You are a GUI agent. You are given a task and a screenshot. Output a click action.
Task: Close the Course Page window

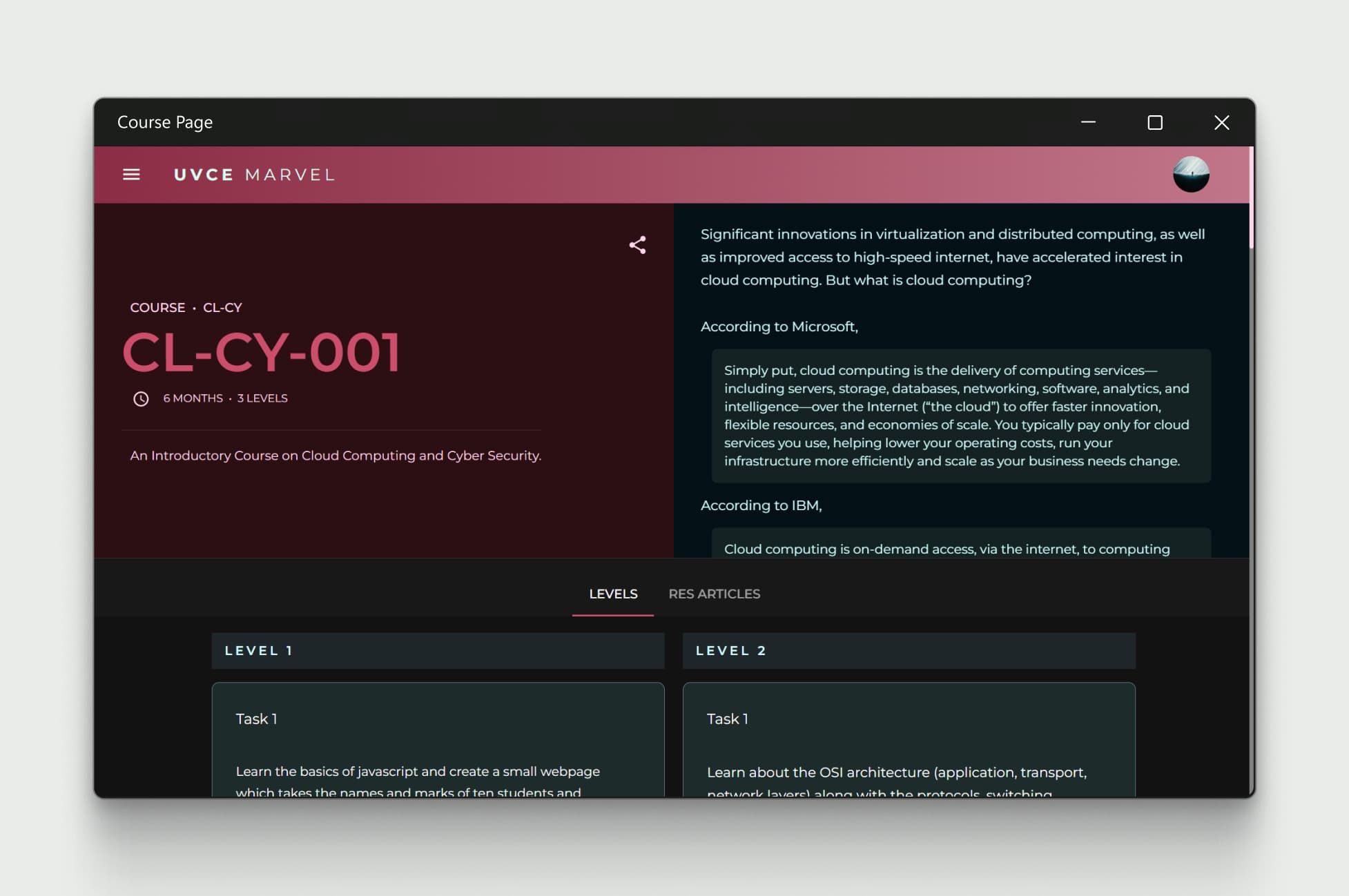click(1221, 122)
